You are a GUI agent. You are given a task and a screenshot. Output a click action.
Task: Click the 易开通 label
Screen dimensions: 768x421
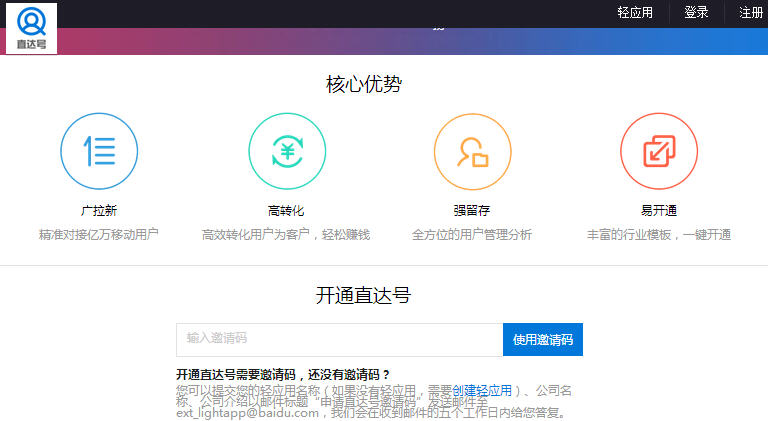coord(659,211)
